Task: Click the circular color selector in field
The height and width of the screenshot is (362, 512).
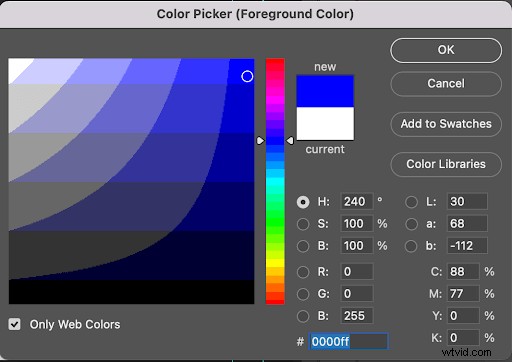Action: pos(247,76)
